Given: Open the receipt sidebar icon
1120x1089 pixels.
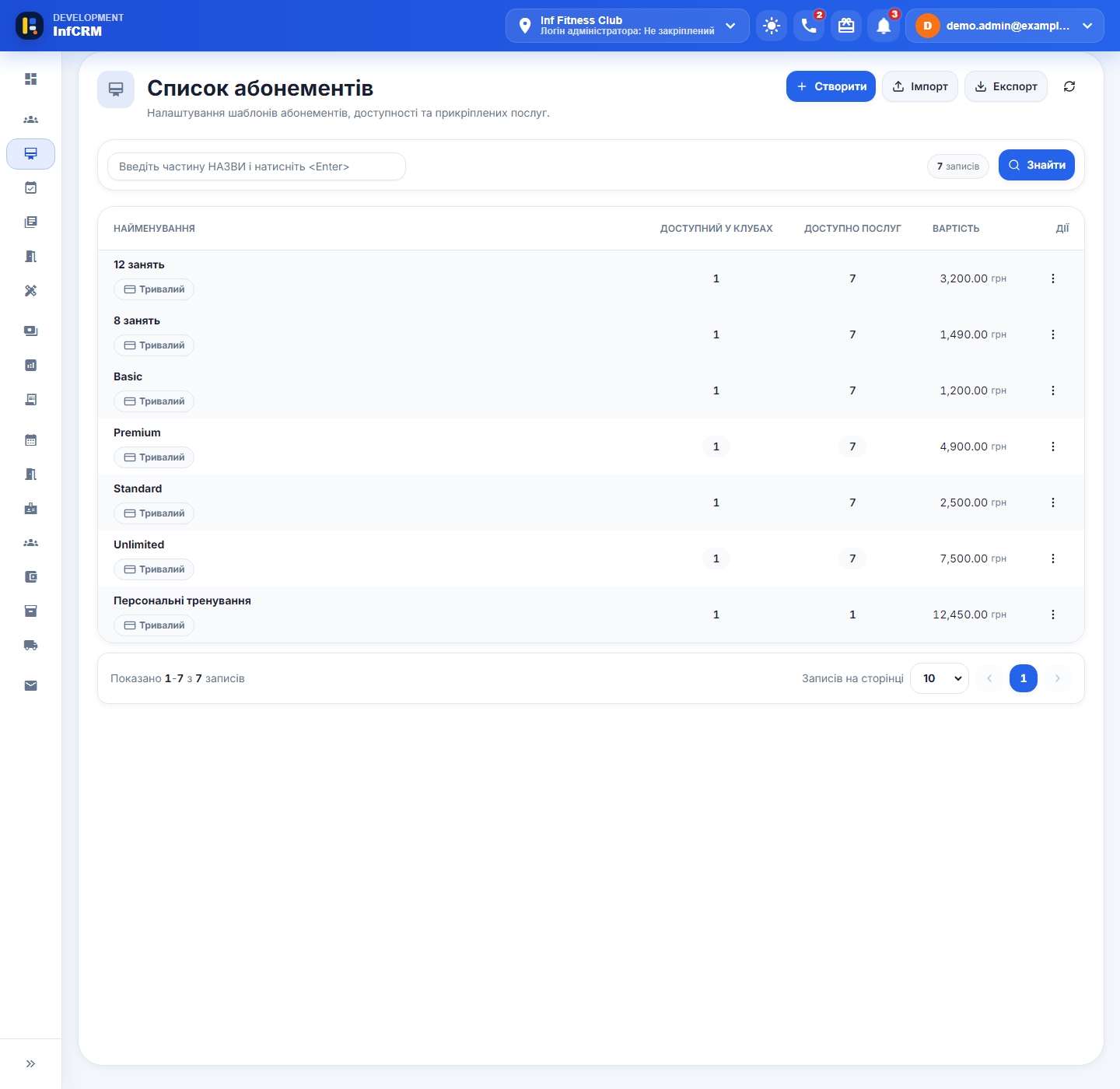Looking at the screenshot, I should point(30,400).
